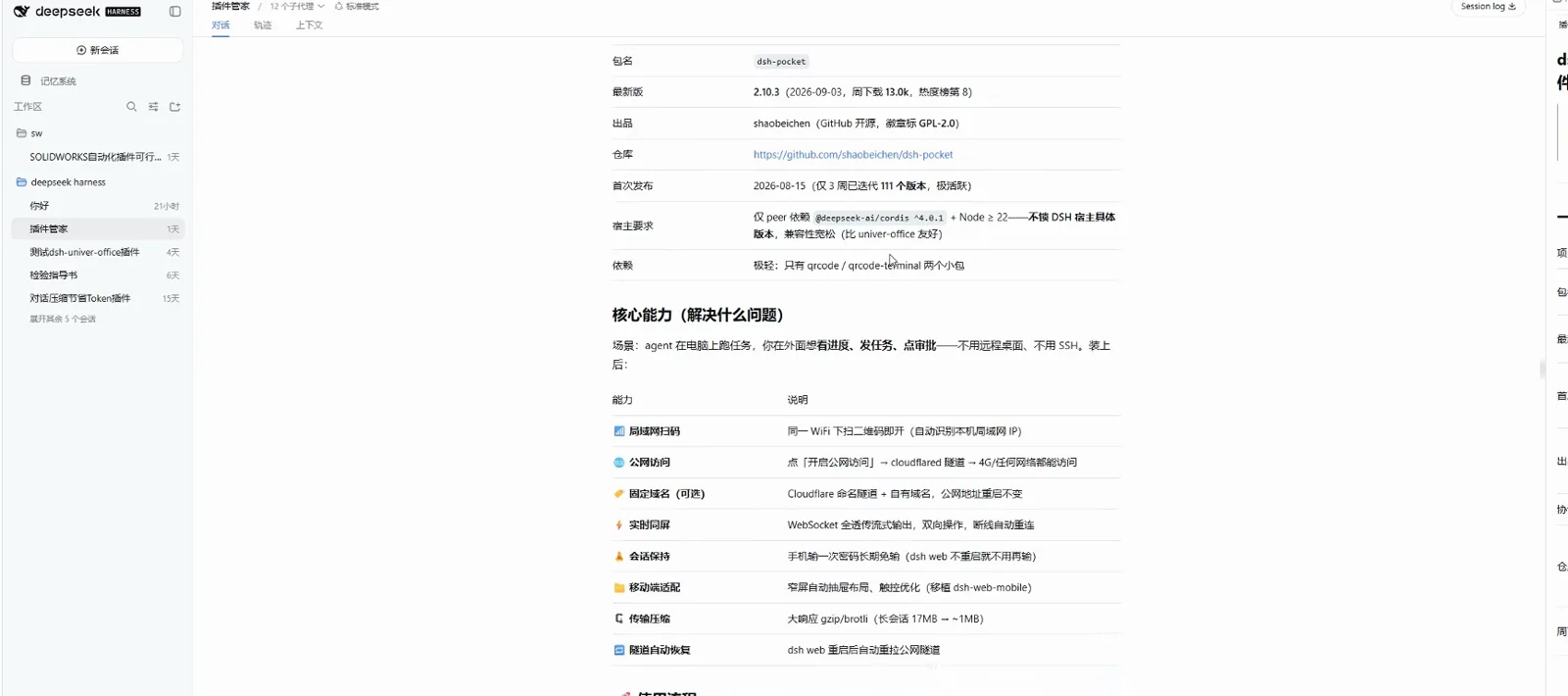Click the 核心能力（解决什么问题）heading
The height and width of the screenshot is (696, 1568).
point(698,315)
